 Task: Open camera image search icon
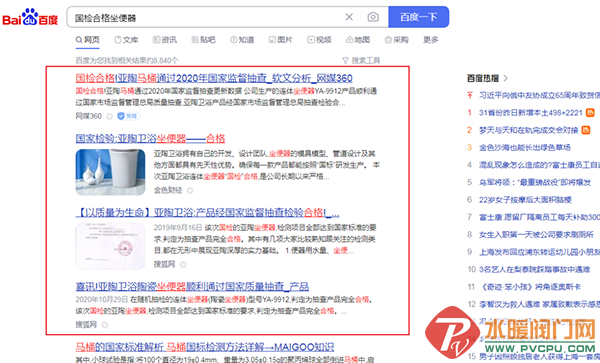click(373, 17)
